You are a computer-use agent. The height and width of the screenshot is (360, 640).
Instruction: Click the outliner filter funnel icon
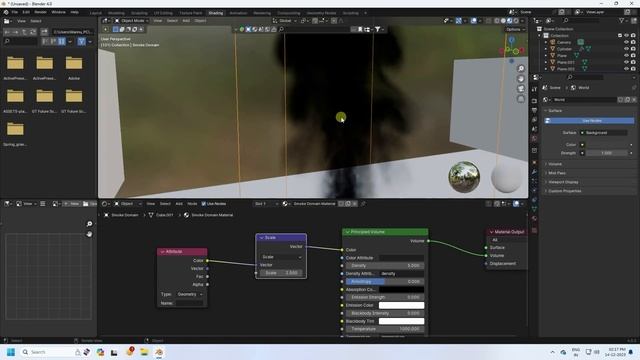621,20
